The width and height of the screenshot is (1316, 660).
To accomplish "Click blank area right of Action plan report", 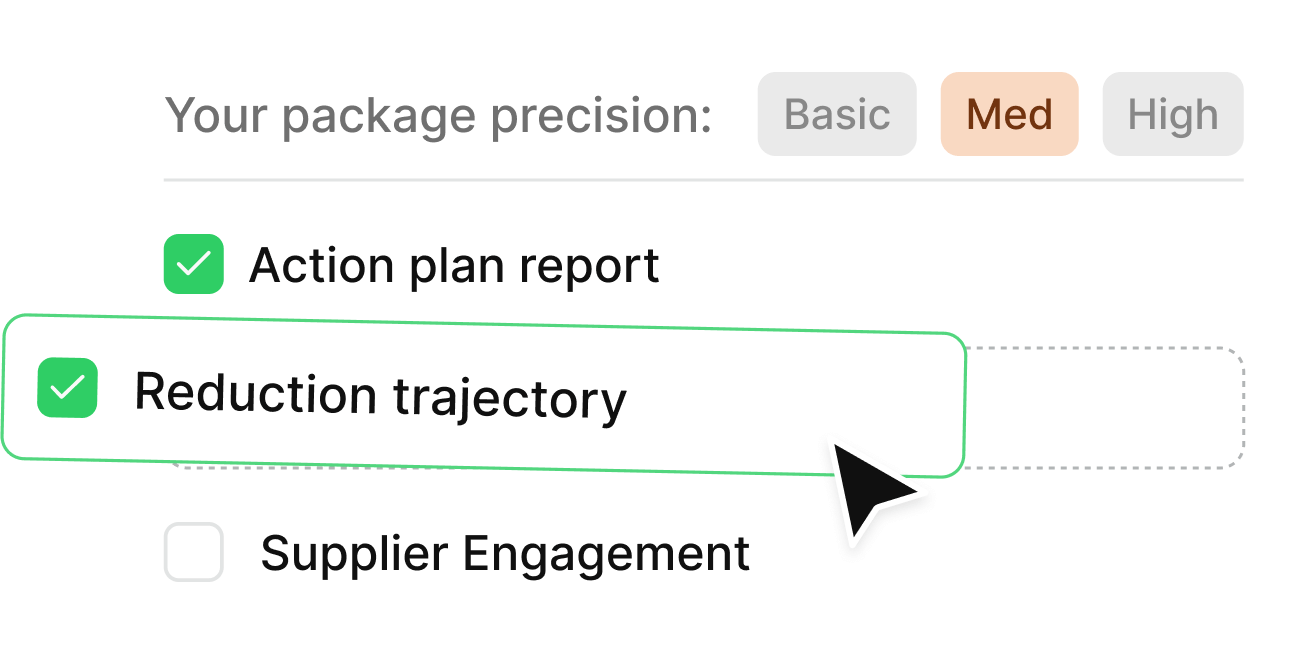I will tap(950, 266).
